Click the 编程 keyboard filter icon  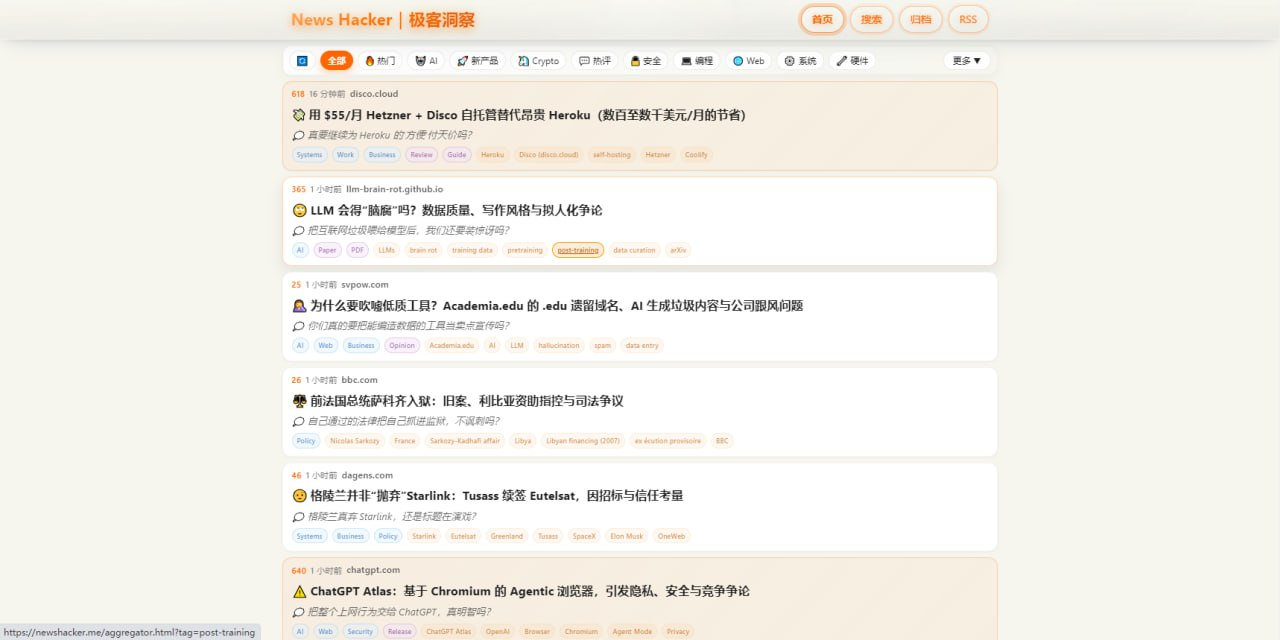685,60
